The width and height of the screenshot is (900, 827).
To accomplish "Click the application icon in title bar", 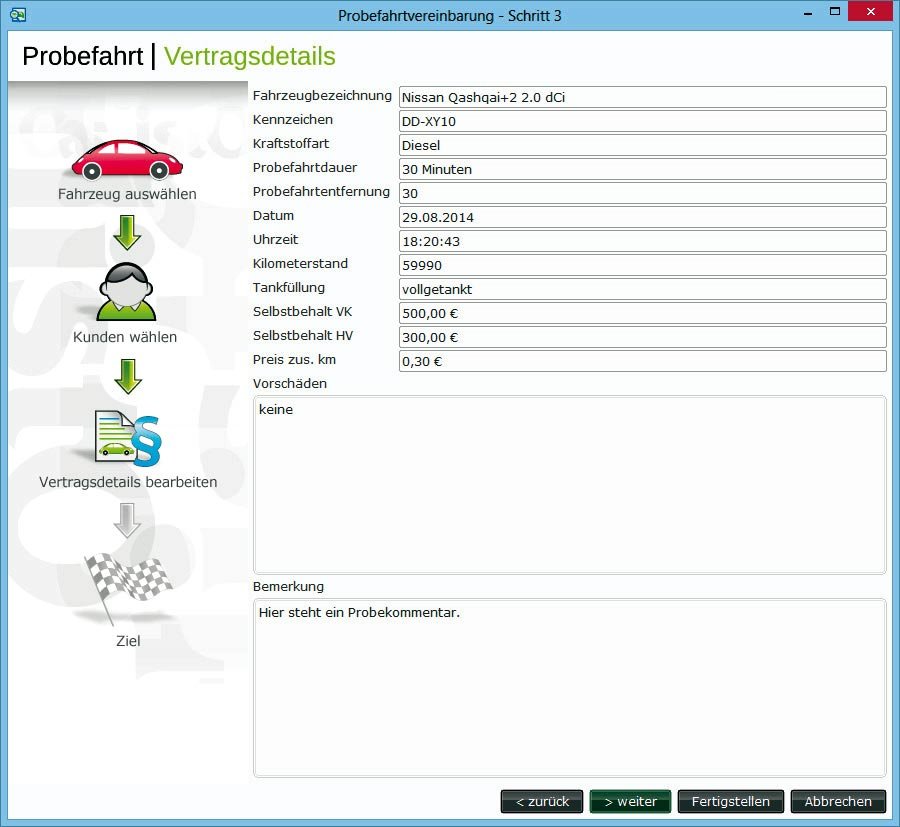I will pyautogui.click(x=18, y=15).
